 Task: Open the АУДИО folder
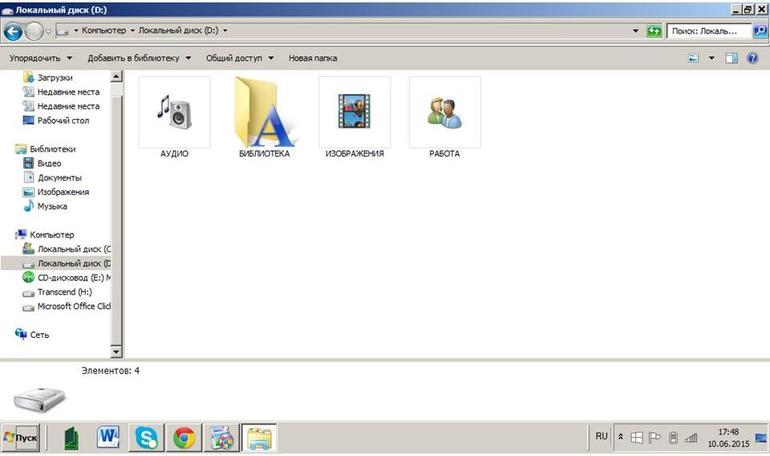[x=174, y=117]
